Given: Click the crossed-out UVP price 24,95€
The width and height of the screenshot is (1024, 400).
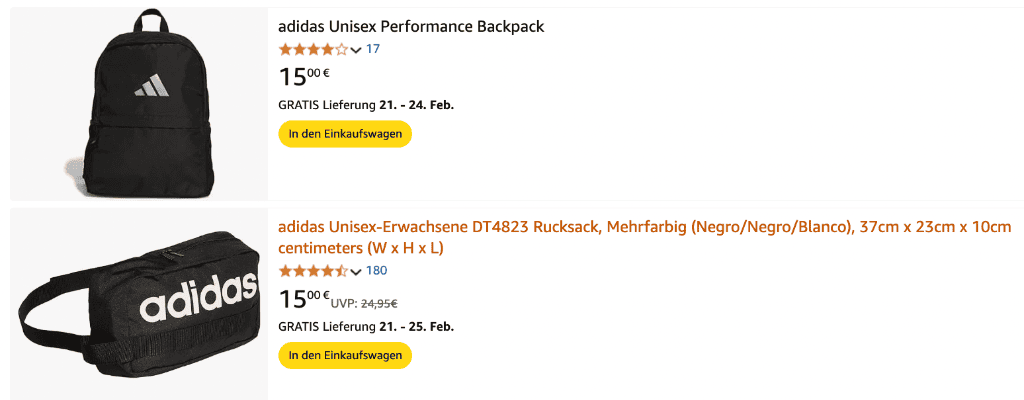Looking at the screenshot, I should tap(379, 303).
